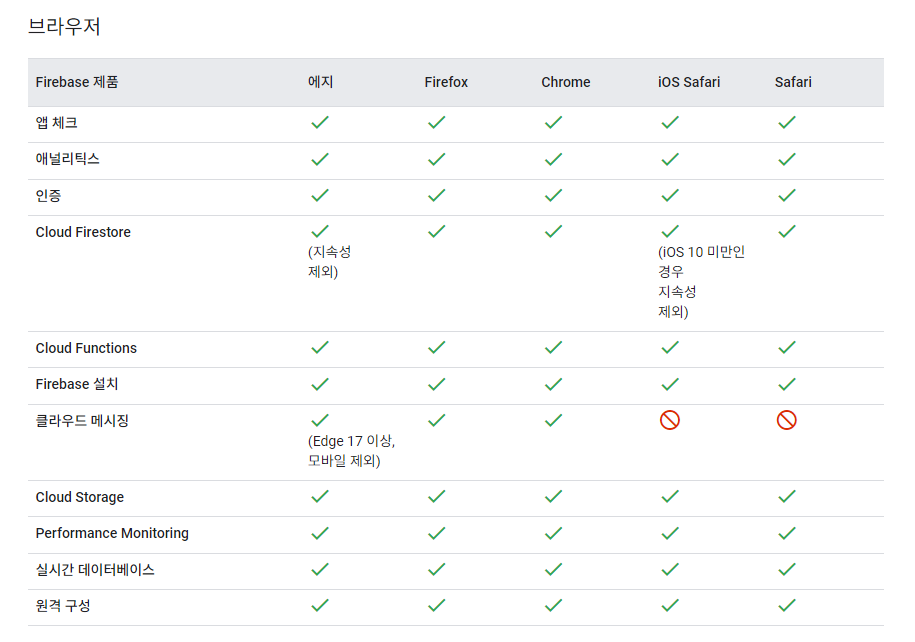Click the Performance Monitoring Chrome checkmark
This screenshot has height=642, width=915.
click(x=553, y=533)
